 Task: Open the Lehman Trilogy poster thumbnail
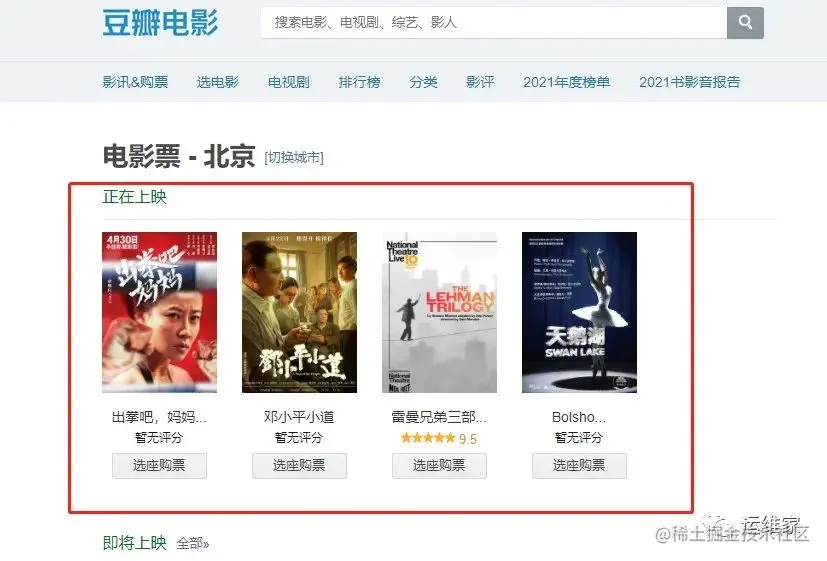coord(439,312)
